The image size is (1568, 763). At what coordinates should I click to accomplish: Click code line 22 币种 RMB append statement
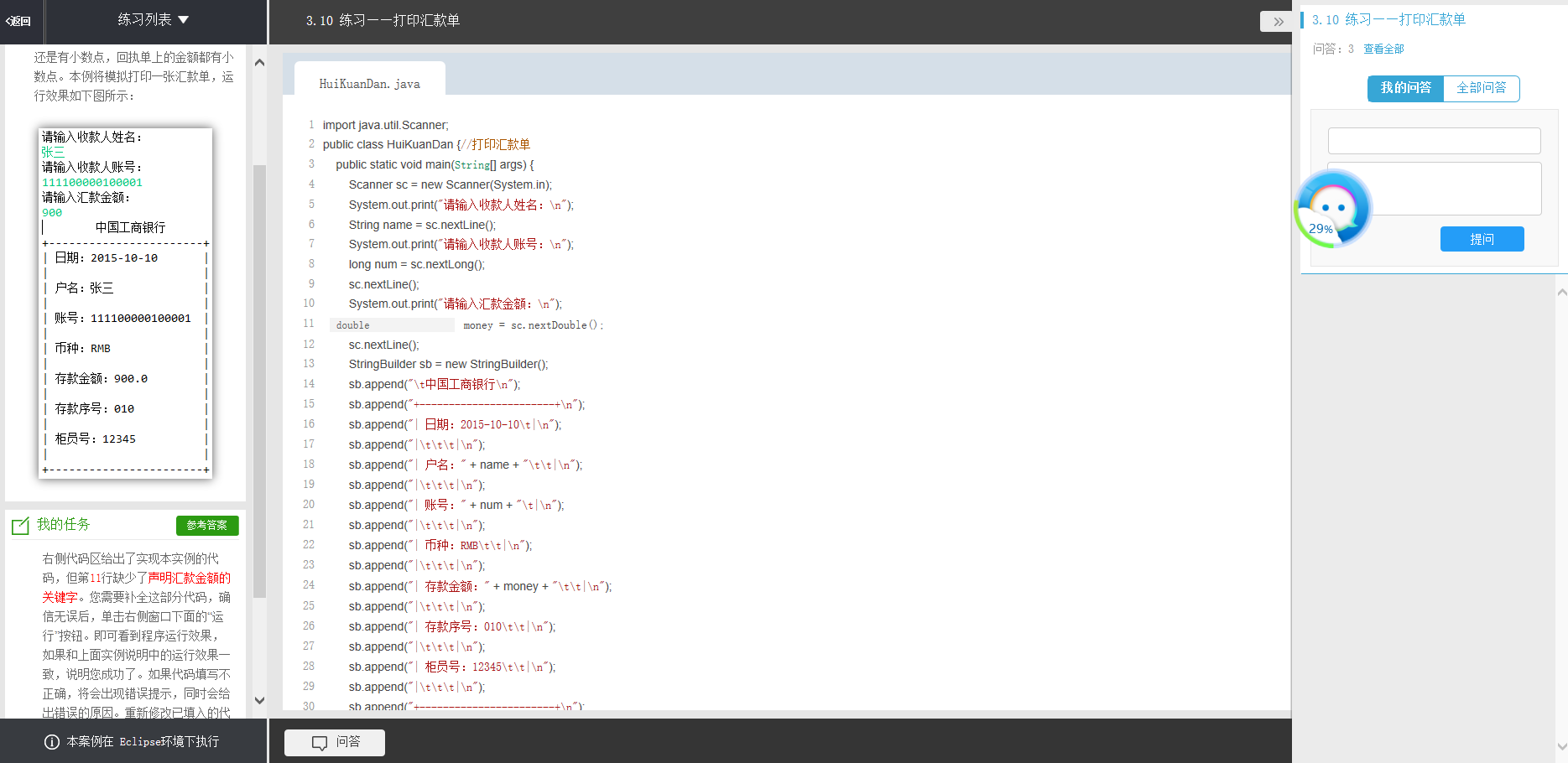point(440,545)
